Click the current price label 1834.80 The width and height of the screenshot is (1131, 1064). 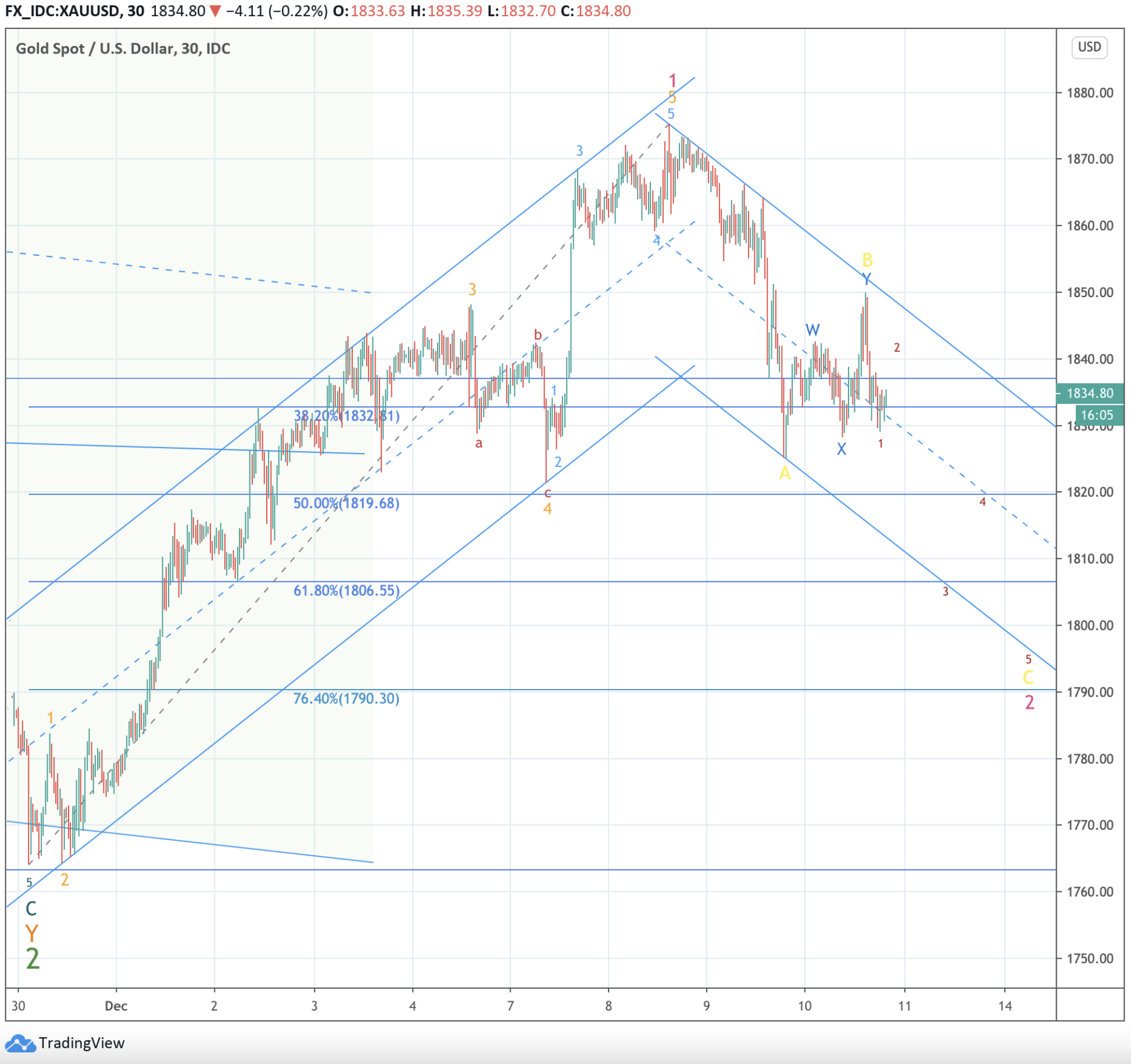click(1089, 393)
